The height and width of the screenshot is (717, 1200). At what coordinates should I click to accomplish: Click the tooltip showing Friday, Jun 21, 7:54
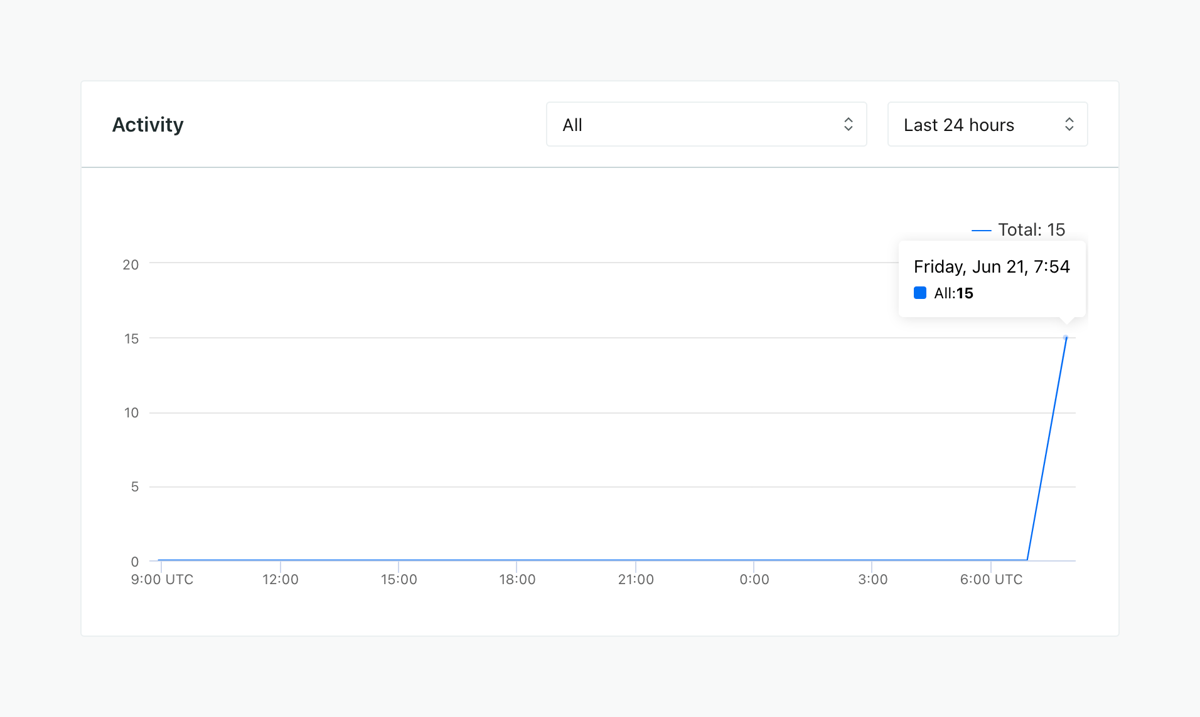tap(991, 266)
